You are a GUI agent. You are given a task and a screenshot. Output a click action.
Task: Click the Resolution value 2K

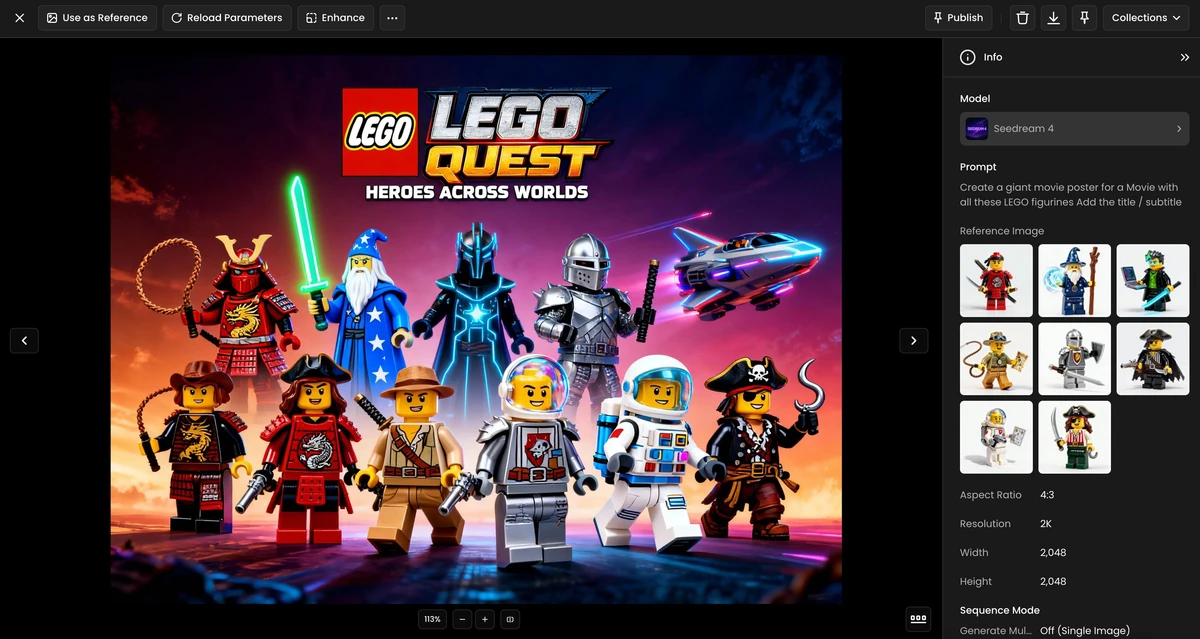click(1048, 524)
